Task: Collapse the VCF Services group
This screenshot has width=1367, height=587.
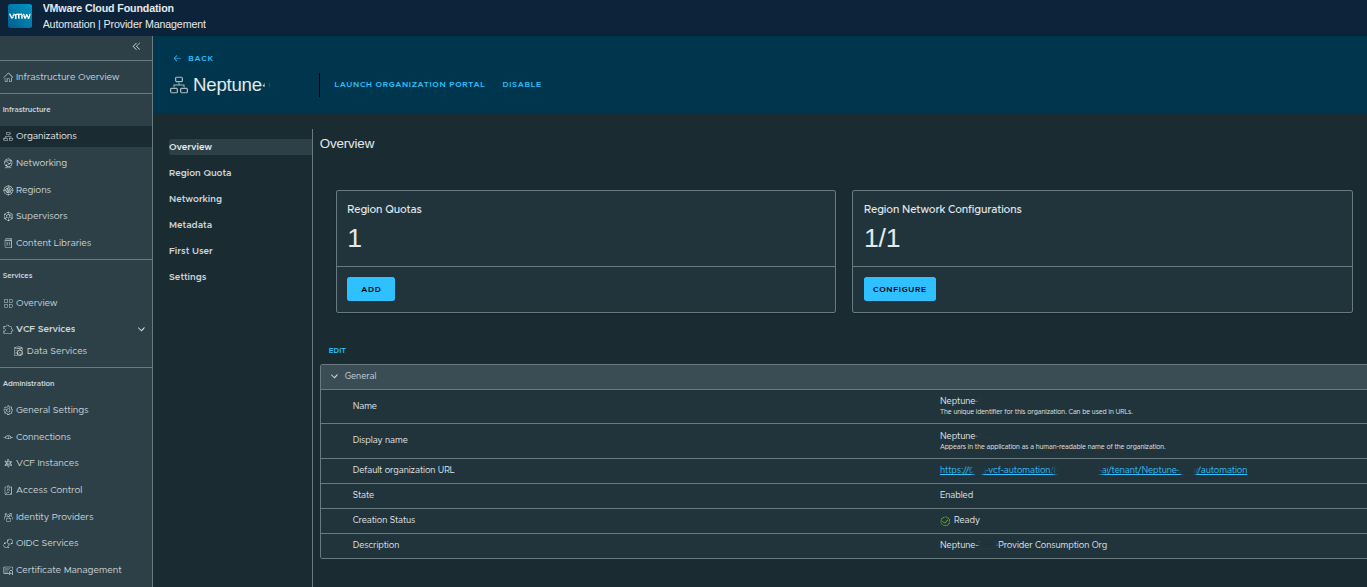Action: 141,328
